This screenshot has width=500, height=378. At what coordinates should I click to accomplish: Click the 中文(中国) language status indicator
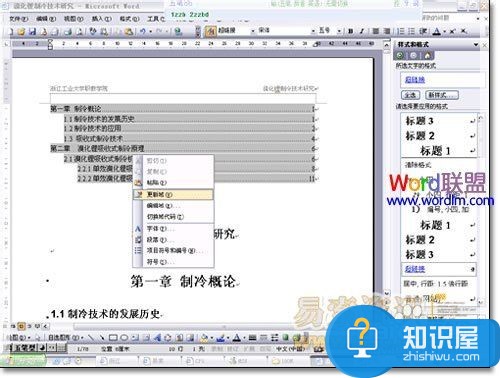290,349
